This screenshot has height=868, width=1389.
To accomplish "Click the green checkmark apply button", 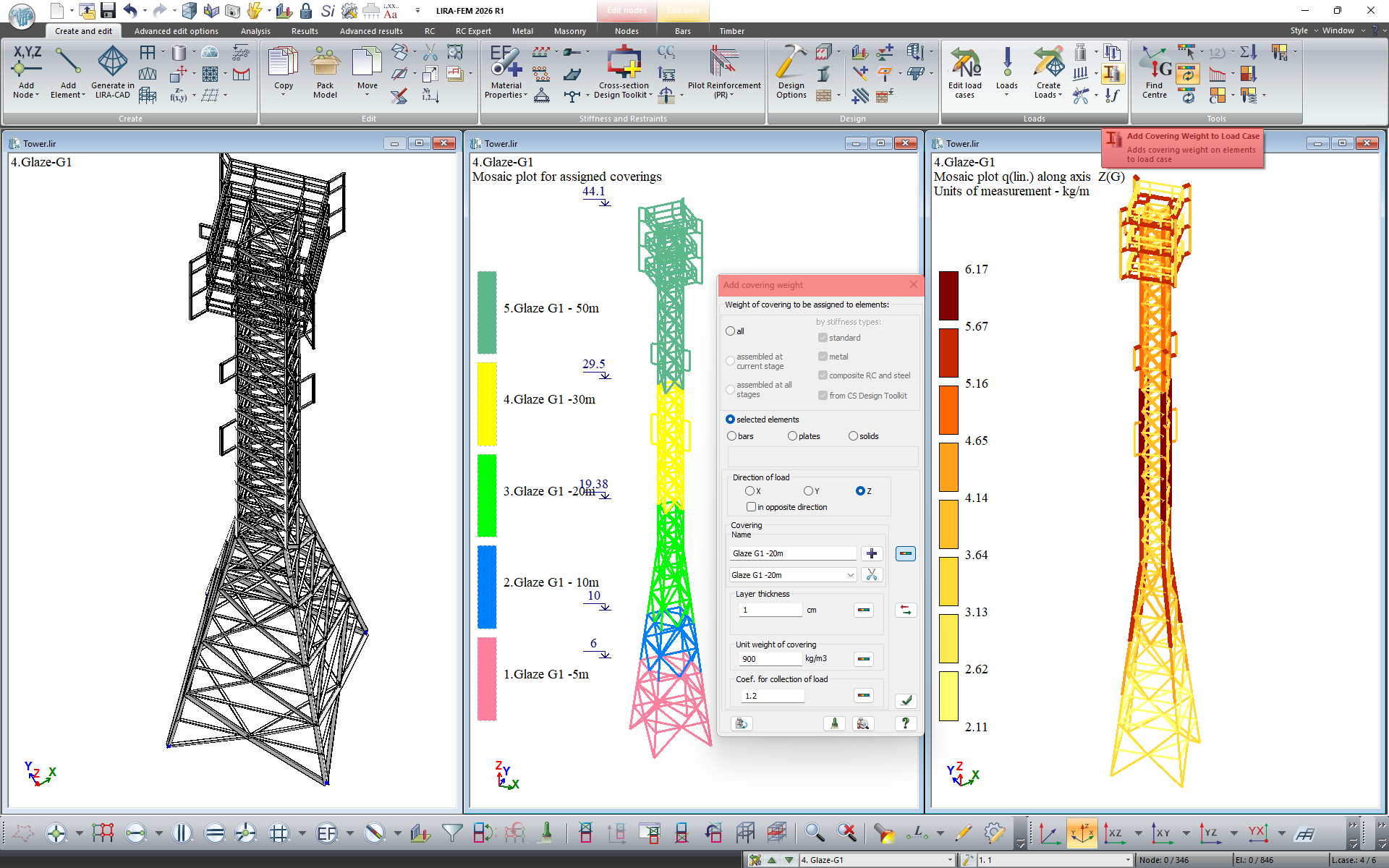I will point(906,701).
